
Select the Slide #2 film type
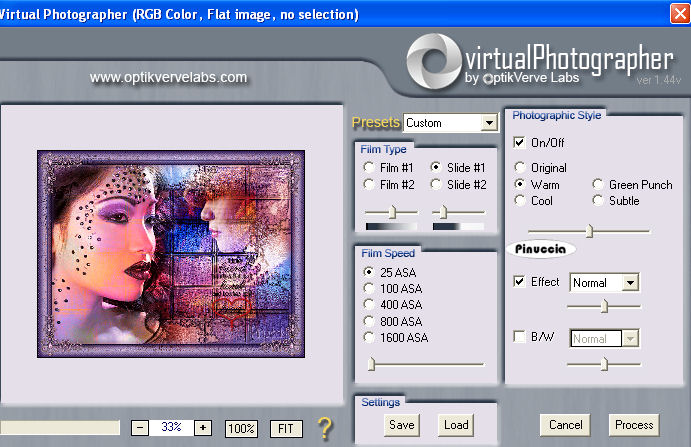point(436,184)
